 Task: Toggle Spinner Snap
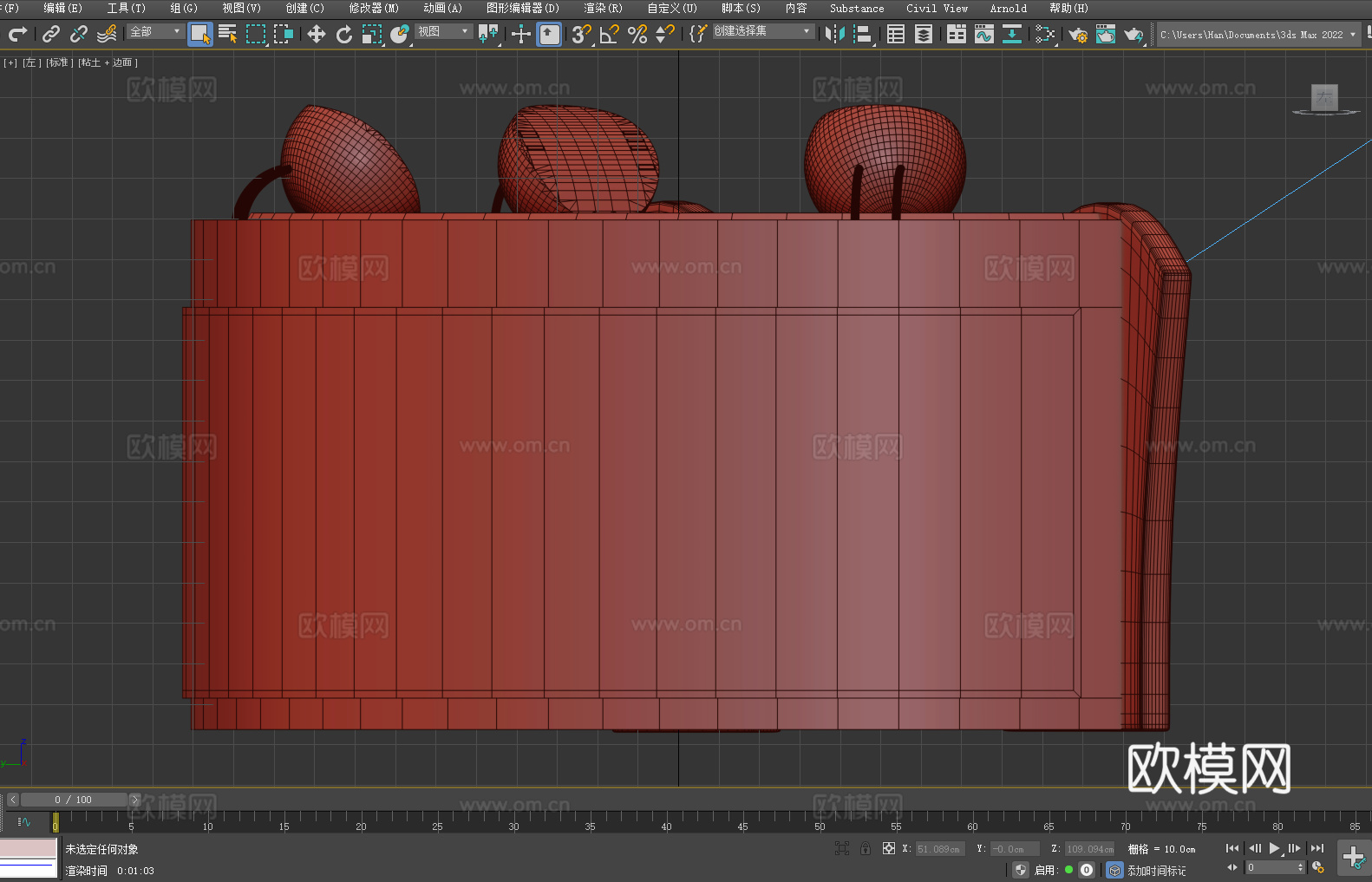coord(665,34)
